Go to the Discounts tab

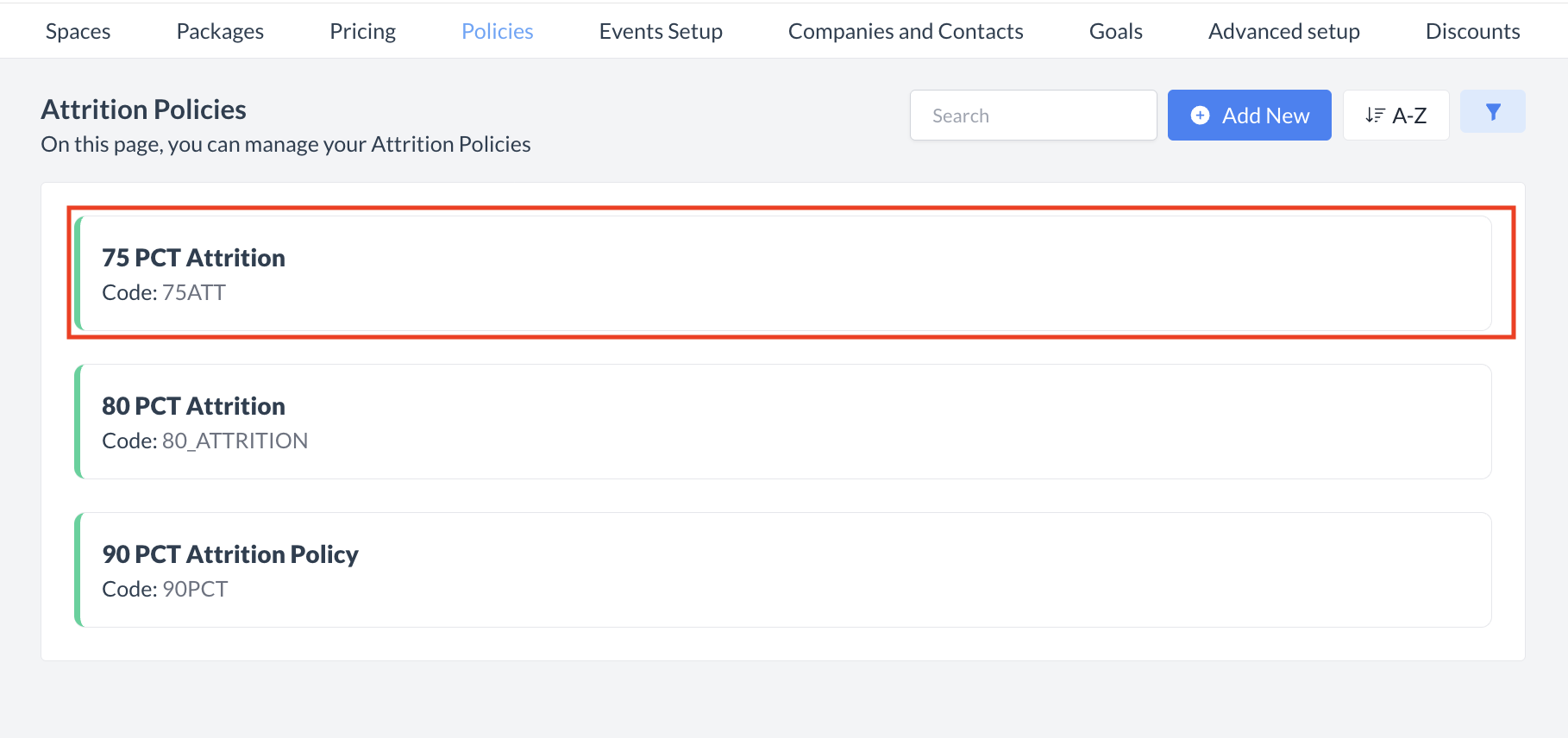click(1472, 32)
